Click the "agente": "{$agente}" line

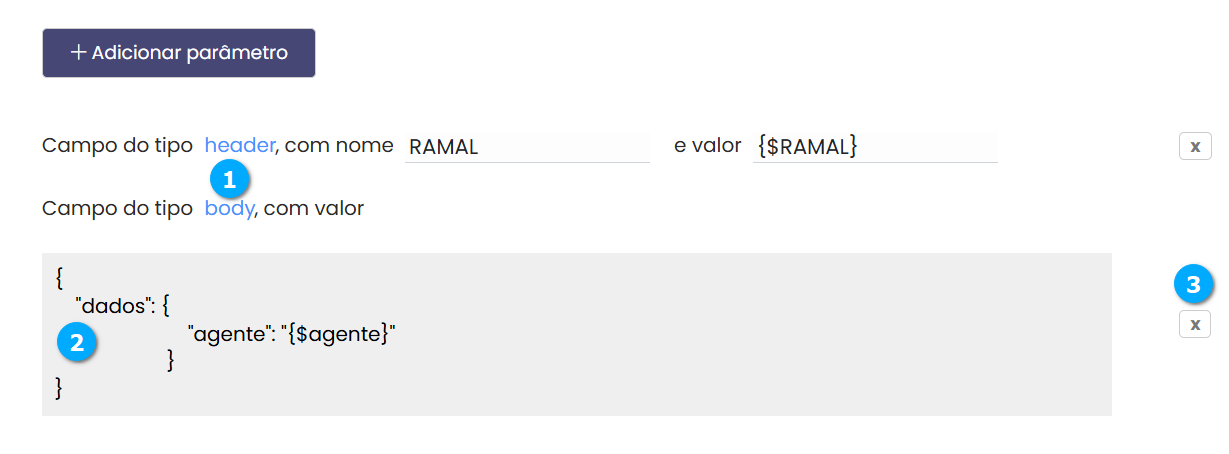(292, 334)
